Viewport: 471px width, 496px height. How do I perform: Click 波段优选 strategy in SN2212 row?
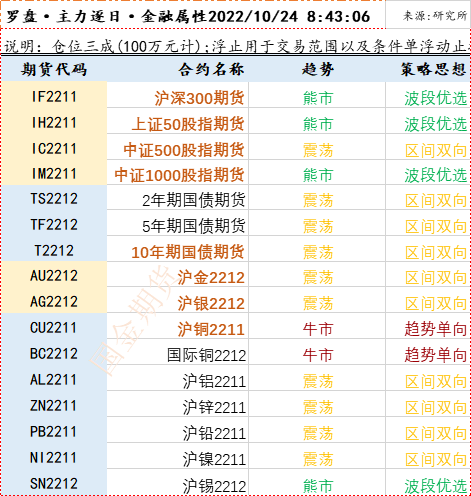point(436,486)
